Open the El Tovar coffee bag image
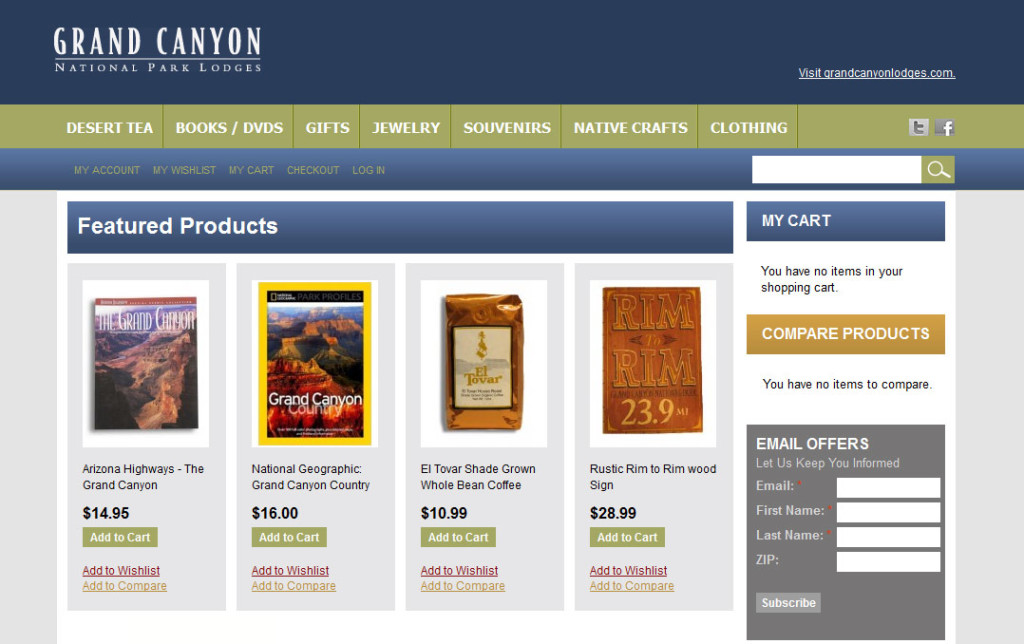 [483, 363]
